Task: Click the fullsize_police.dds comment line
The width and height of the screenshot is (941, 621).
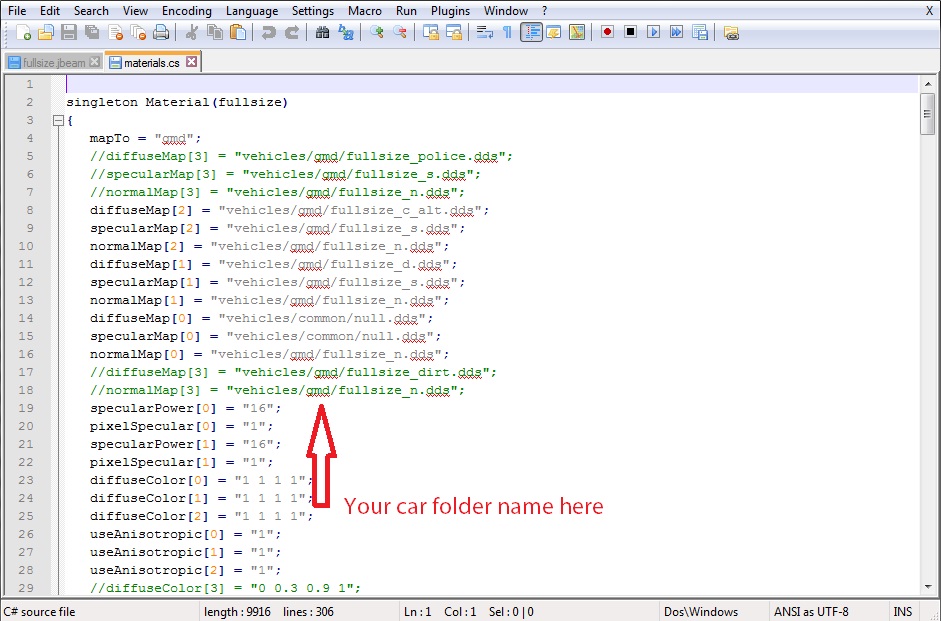Action: [301, 156]
